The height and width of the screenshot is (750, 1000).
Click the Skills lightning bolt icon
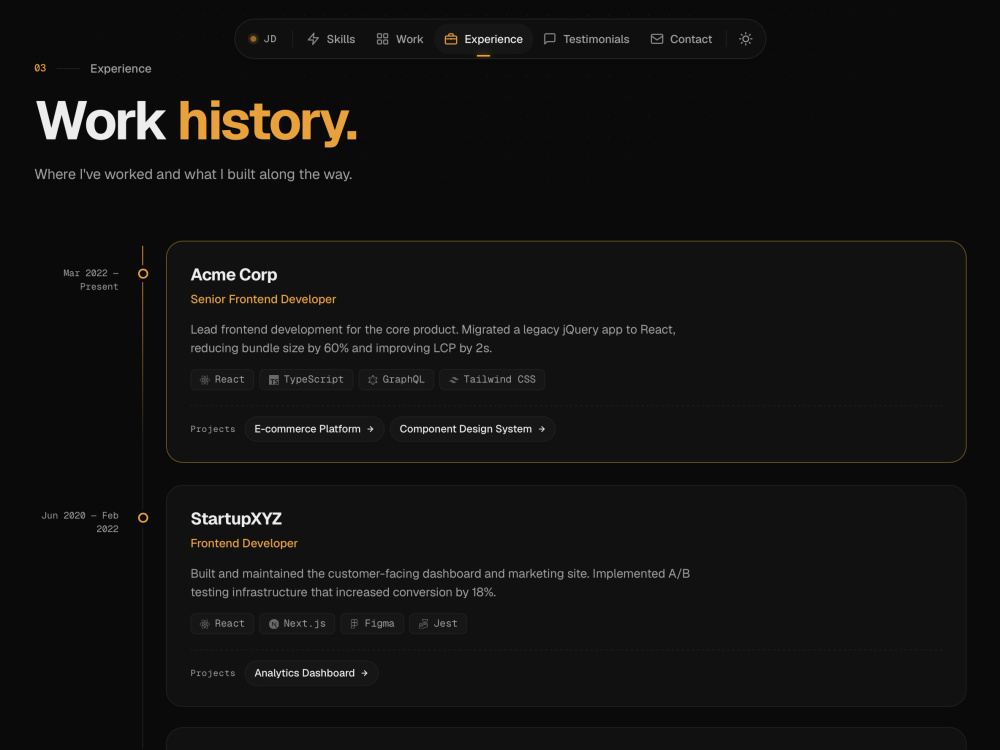tap(313, 39)
